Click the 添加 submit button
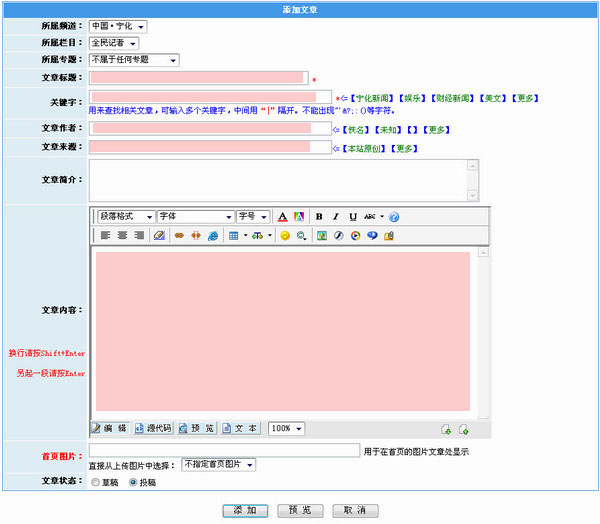600x524 pixels. tap(245, 510)
